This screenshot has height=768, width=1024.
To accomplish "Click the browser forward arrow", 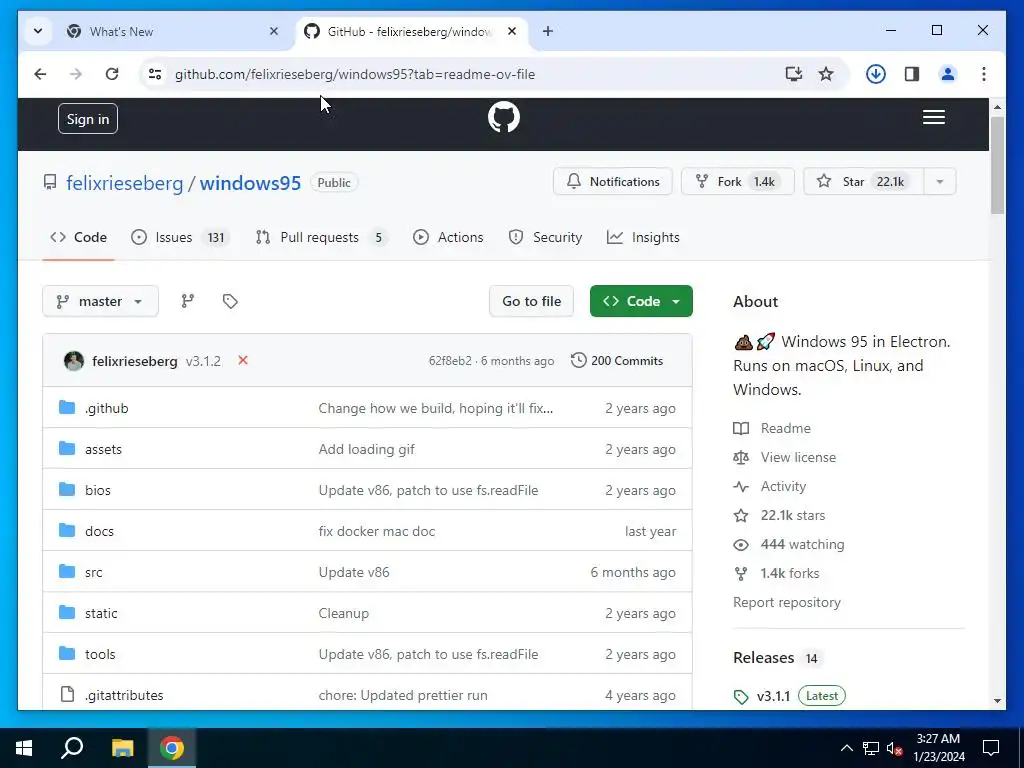I will 76,74.
